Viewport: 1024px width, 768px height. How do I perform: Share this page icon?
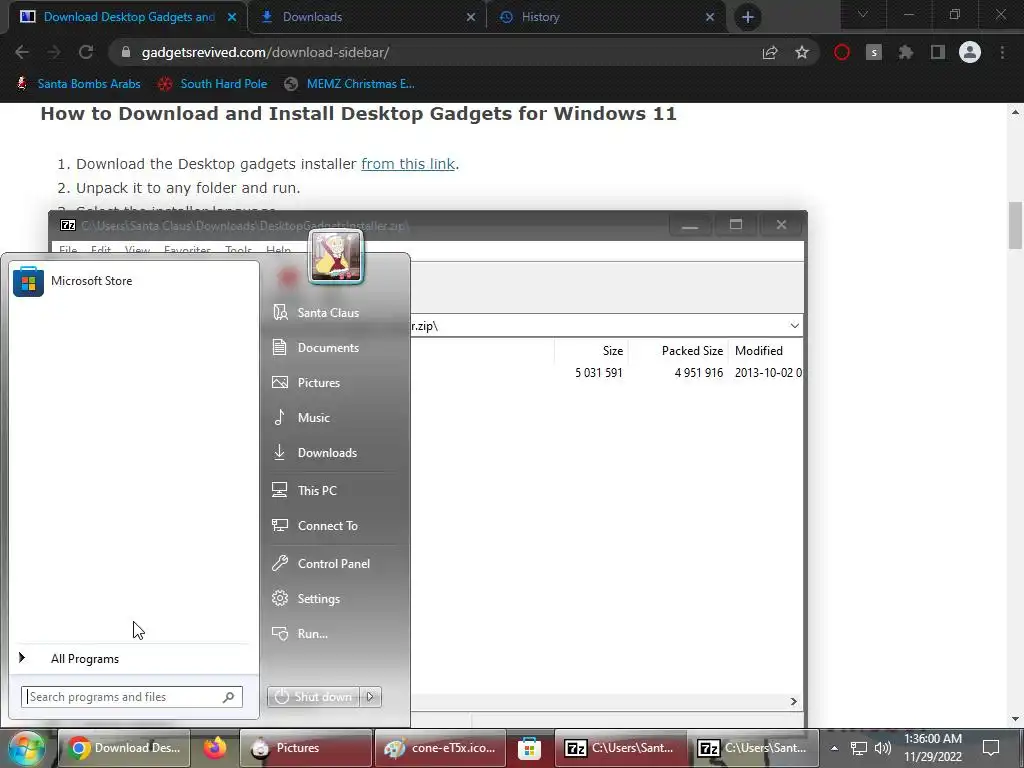[770, 52]
